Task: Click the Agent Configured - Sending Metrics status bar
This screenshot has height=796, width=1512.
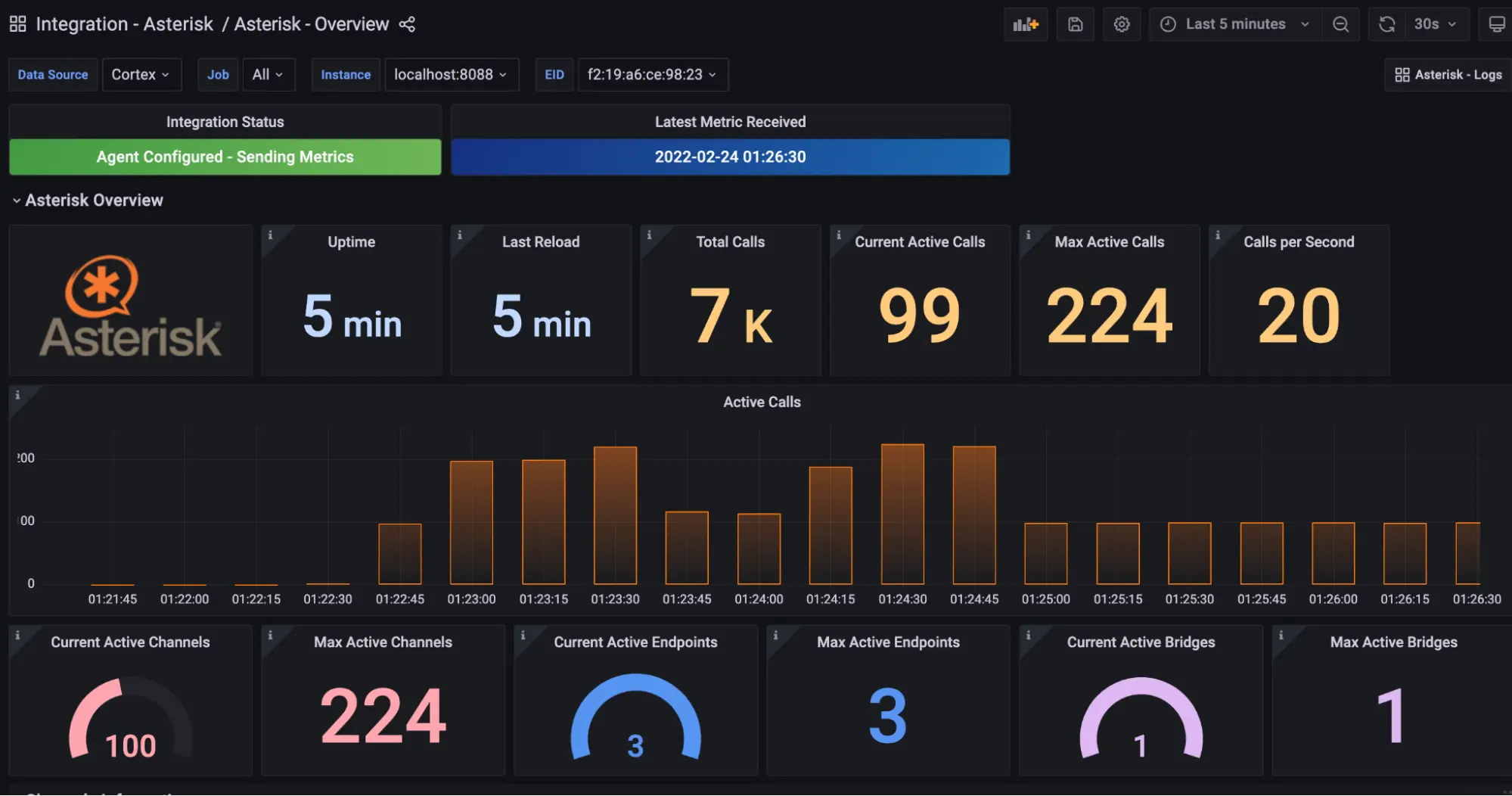Action: click(225, 157)
